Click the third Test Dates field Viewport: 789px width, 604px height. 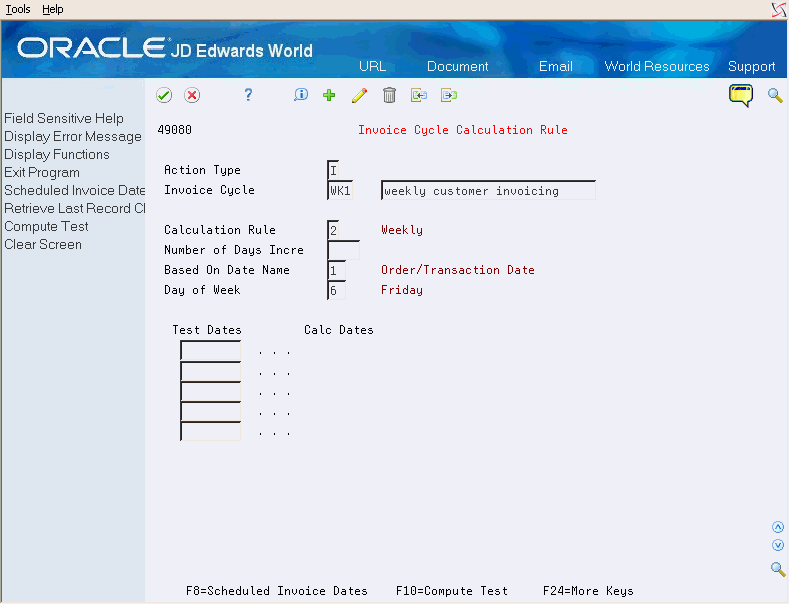[x=210, y=392]
